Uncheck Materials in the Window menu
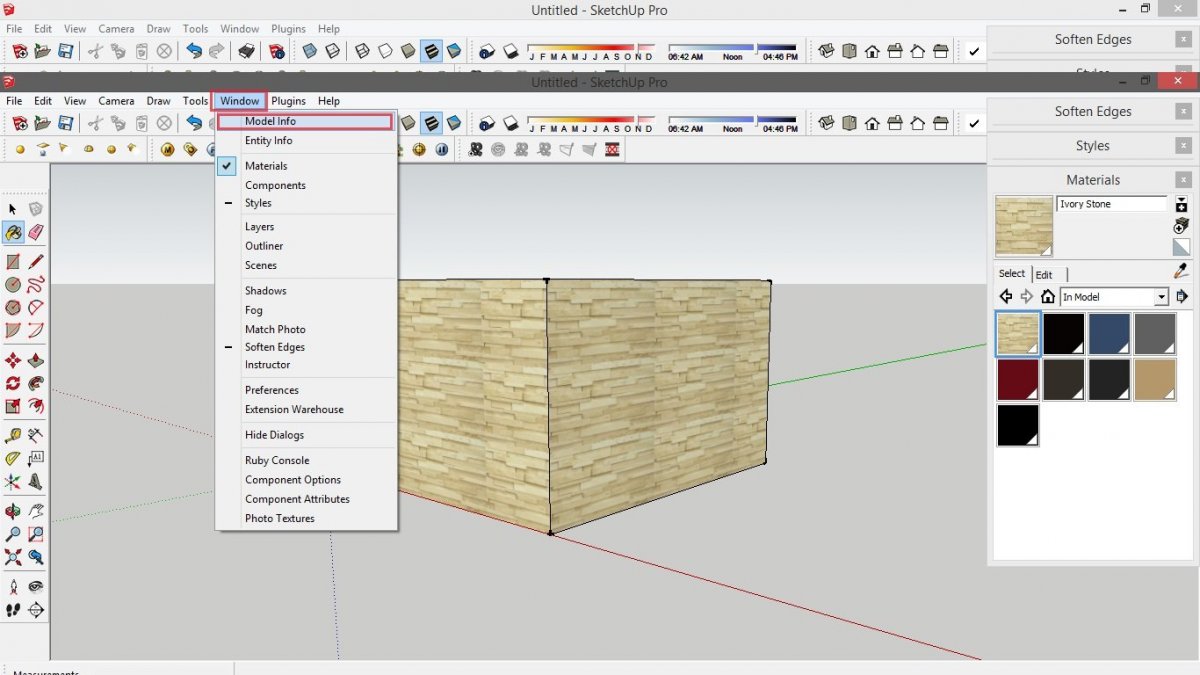This screenshot has width=1200, height=675. [266, 165]
